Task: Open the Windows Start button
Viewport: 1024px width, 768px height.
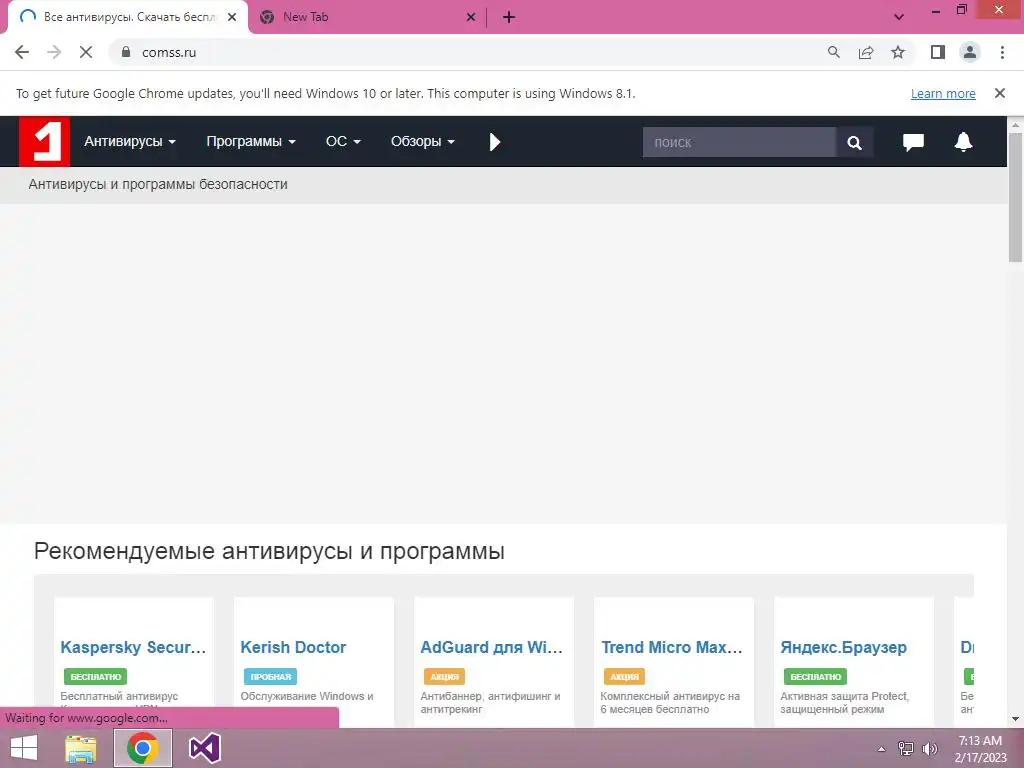Action: point(24,748)
